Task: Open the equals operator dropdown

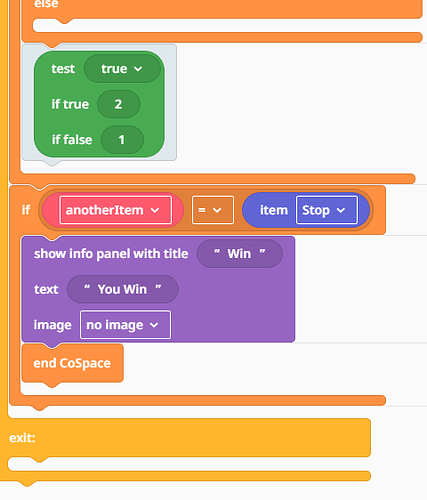Action: pos(213,210)
